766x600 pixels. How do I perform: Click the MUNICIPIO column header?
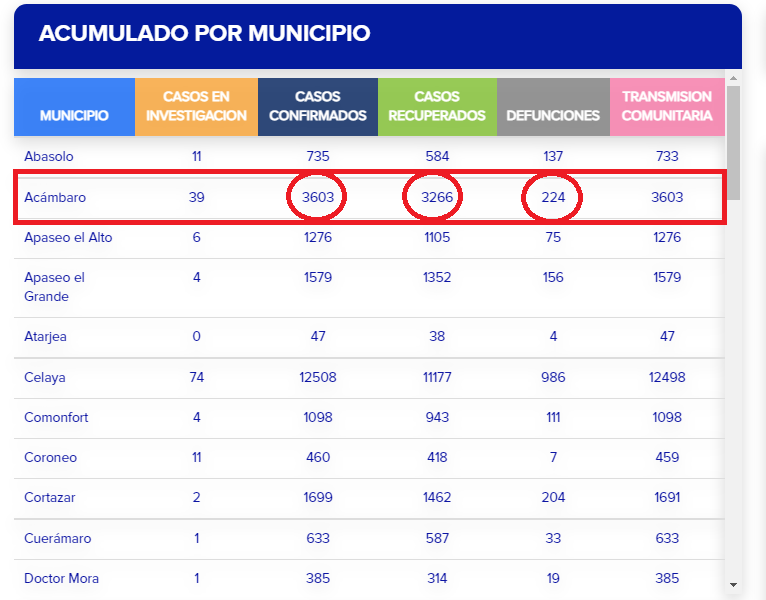click(74, 115)
